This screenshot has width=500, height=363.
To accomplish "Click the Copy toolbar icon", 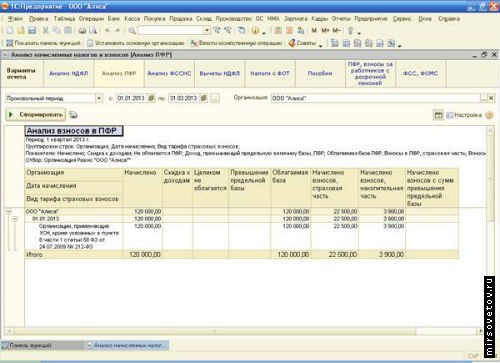I will [x=57, y=31].
